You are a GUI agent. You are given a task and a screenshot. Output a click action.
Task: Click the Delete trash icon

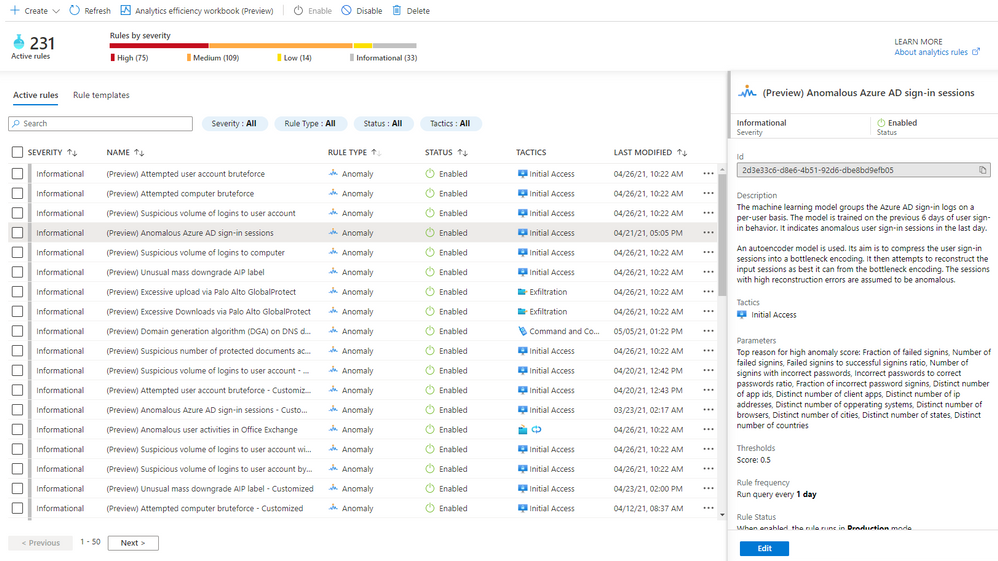click(397, 11)
